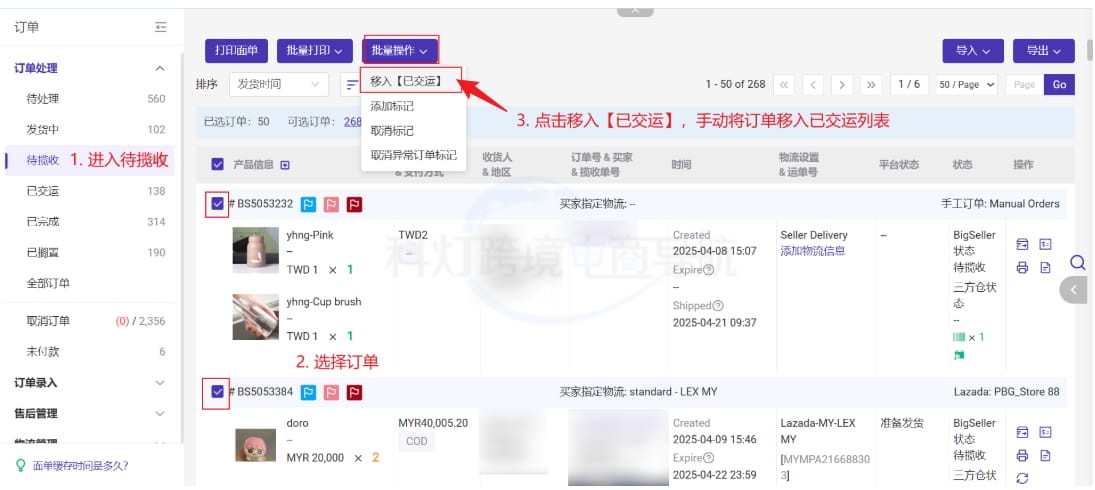The image size is (1095, 490).
Task: Click dark red flag on order BS5053384
Action: click(354, 392)
